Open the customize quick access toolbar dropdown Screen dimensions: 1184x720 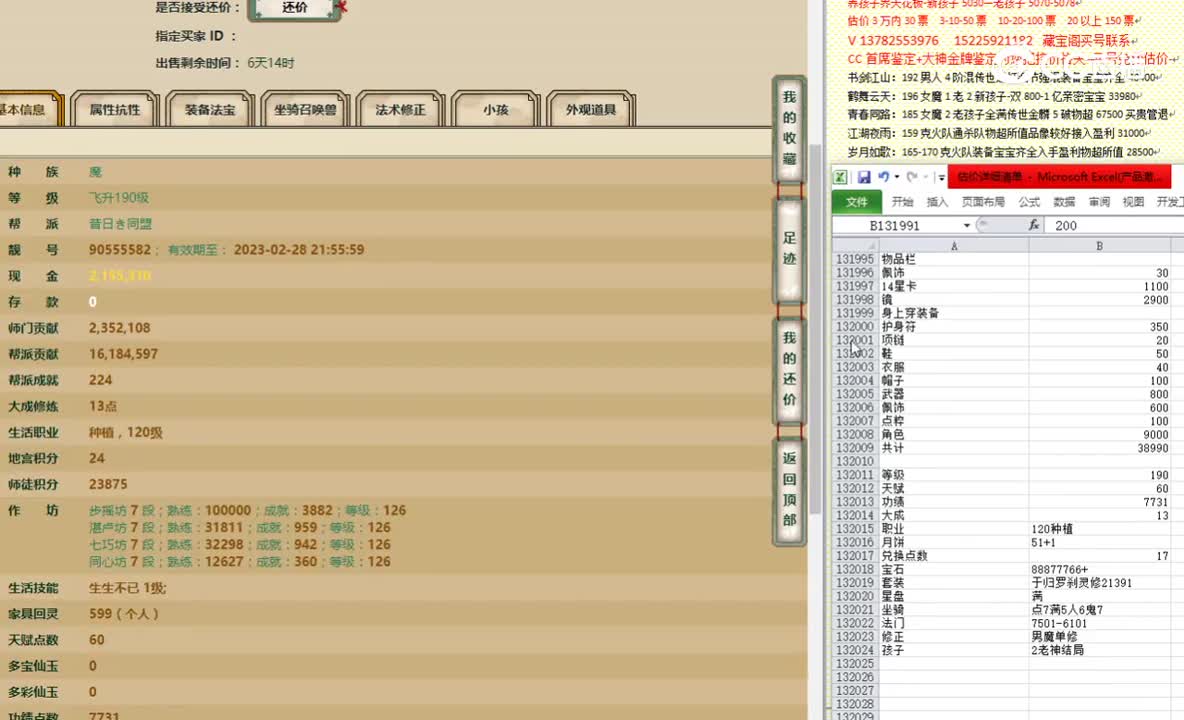pos(941,178)
